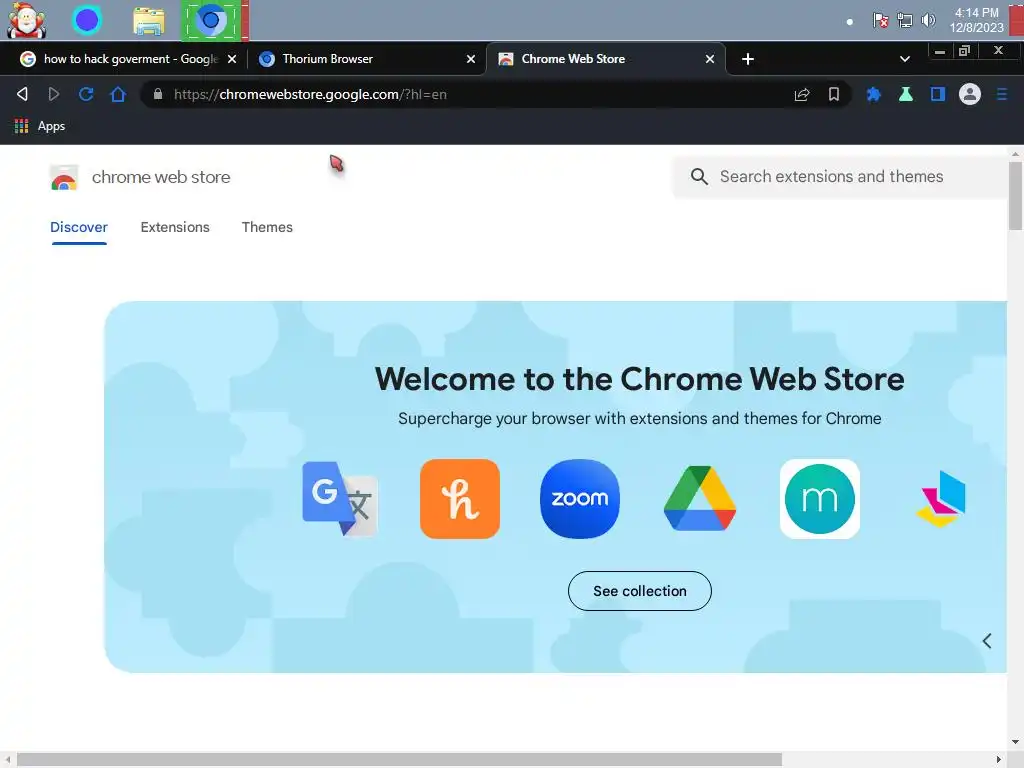Click the Chrome Web Store logo

64,177
